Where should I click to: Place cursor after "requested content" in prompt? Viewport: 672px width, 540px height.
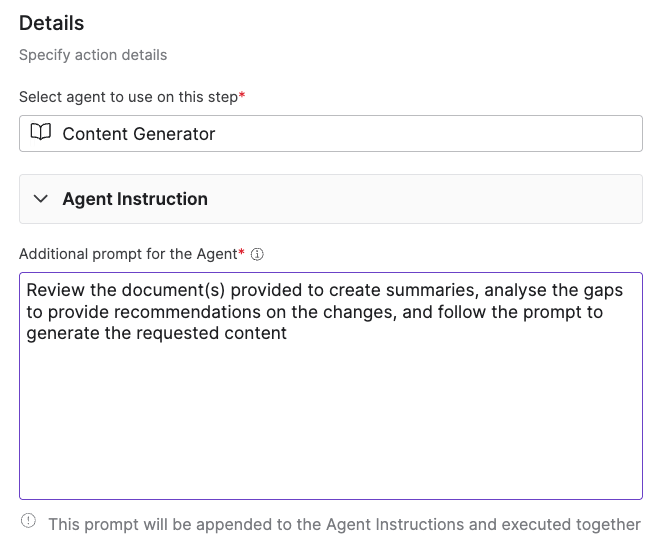(288, 333)
